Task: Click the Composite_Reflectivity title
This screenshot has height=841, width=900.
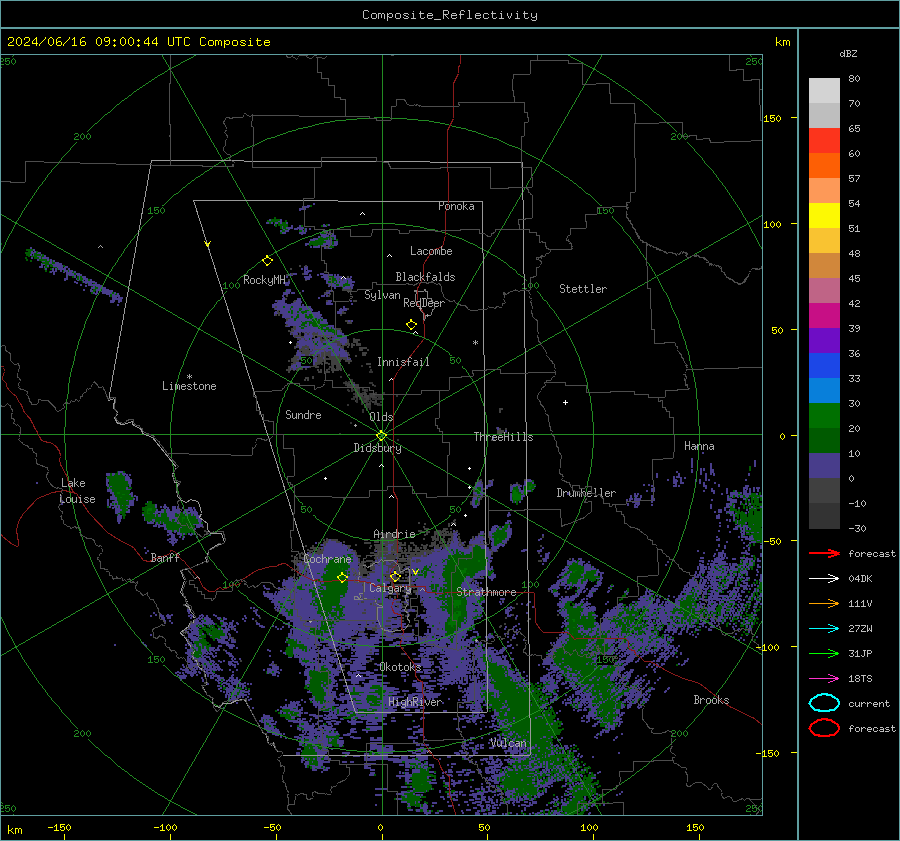Action: point(450,15)
